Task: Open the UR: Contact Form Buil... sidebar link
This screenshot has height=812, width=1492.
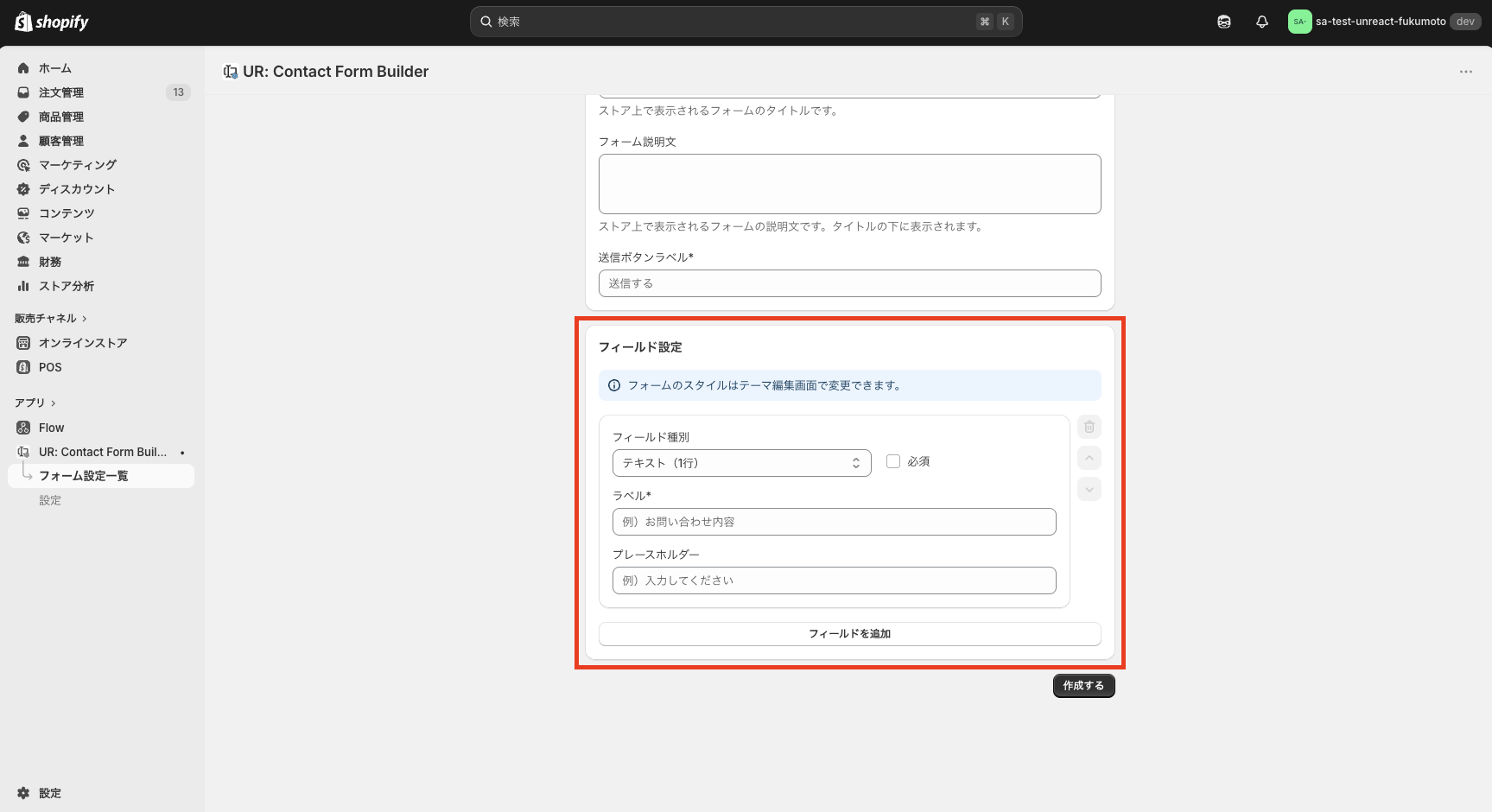Action: tap(103, 452)
